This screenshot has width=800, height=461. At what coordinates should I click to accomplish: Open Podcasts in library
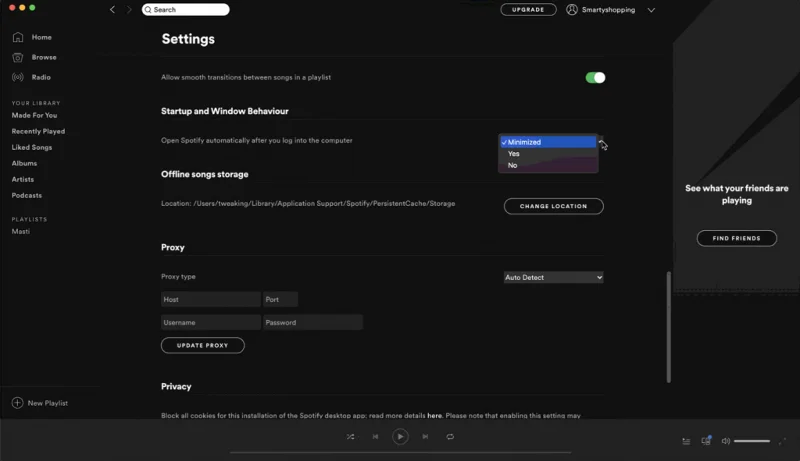tap(27, 195)
